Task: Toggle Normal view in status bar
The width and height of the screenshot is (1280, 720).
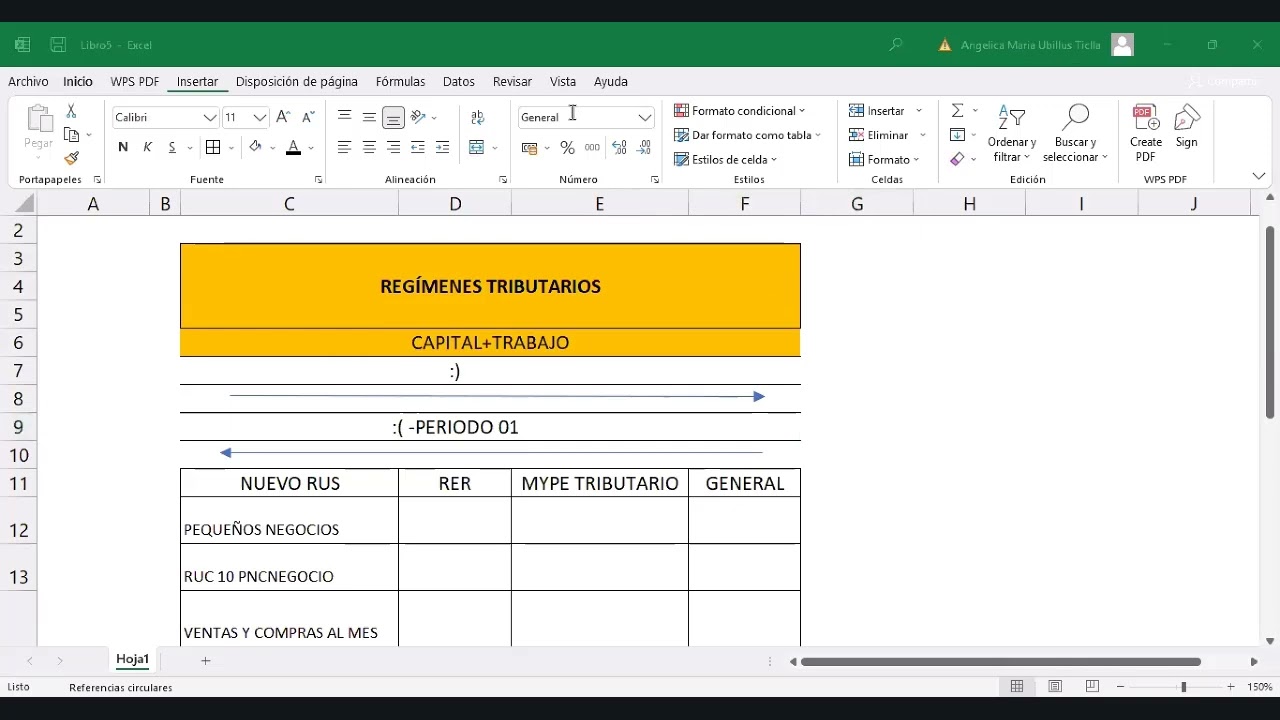Action: point(1017,687)
